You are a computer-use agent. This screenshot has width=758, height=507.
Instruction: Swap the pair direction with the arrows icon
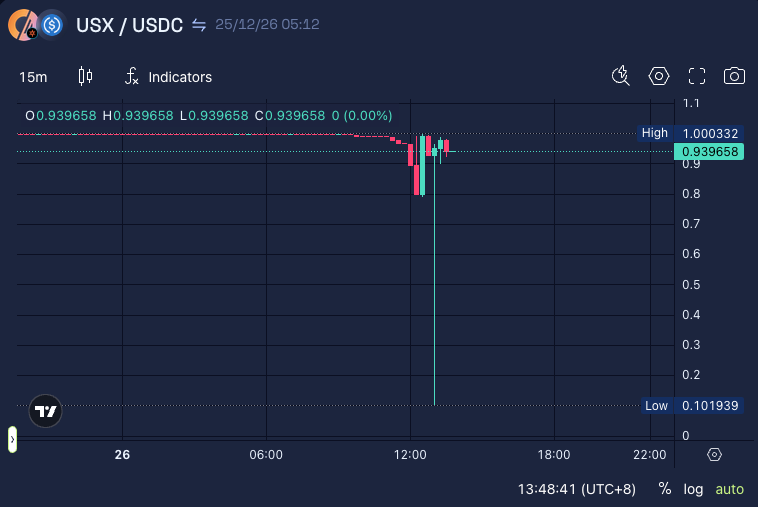click(x=199, y=25)
